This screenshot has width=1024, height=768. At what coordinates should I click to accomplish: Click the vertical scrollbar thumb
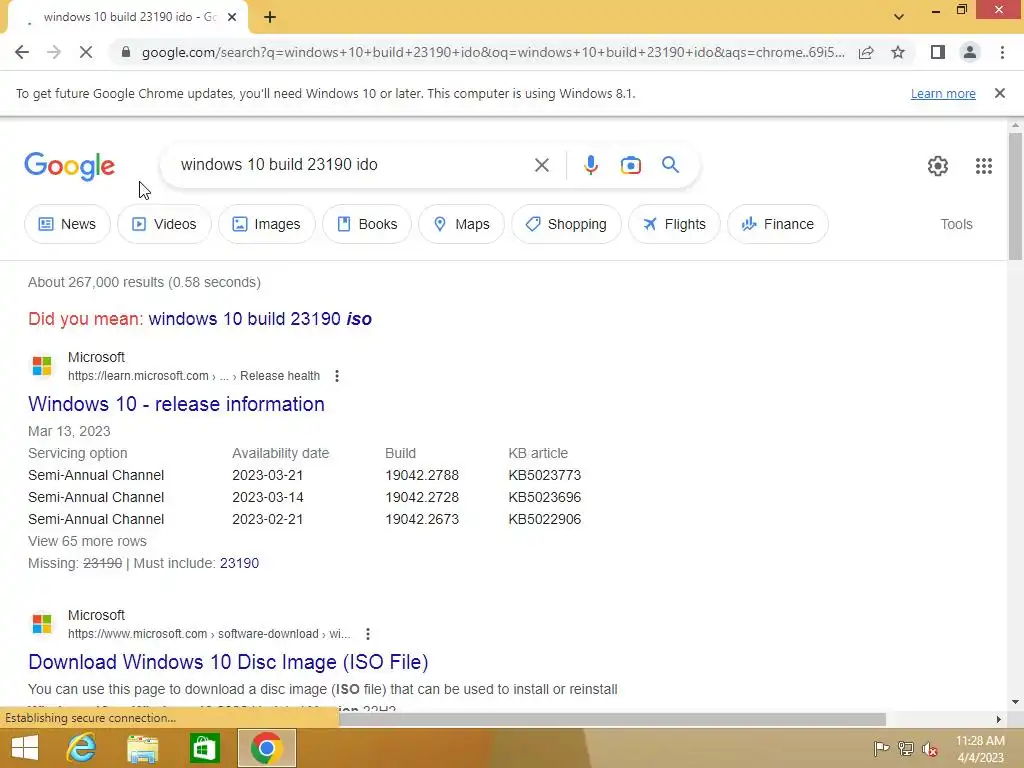click(1015, 196)
